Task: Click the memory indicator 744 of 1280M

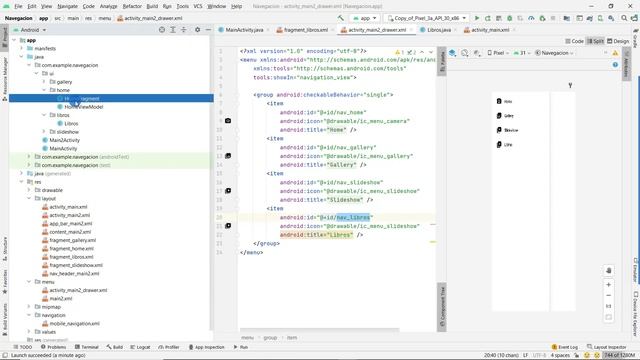Action: [x=619, y=356]
